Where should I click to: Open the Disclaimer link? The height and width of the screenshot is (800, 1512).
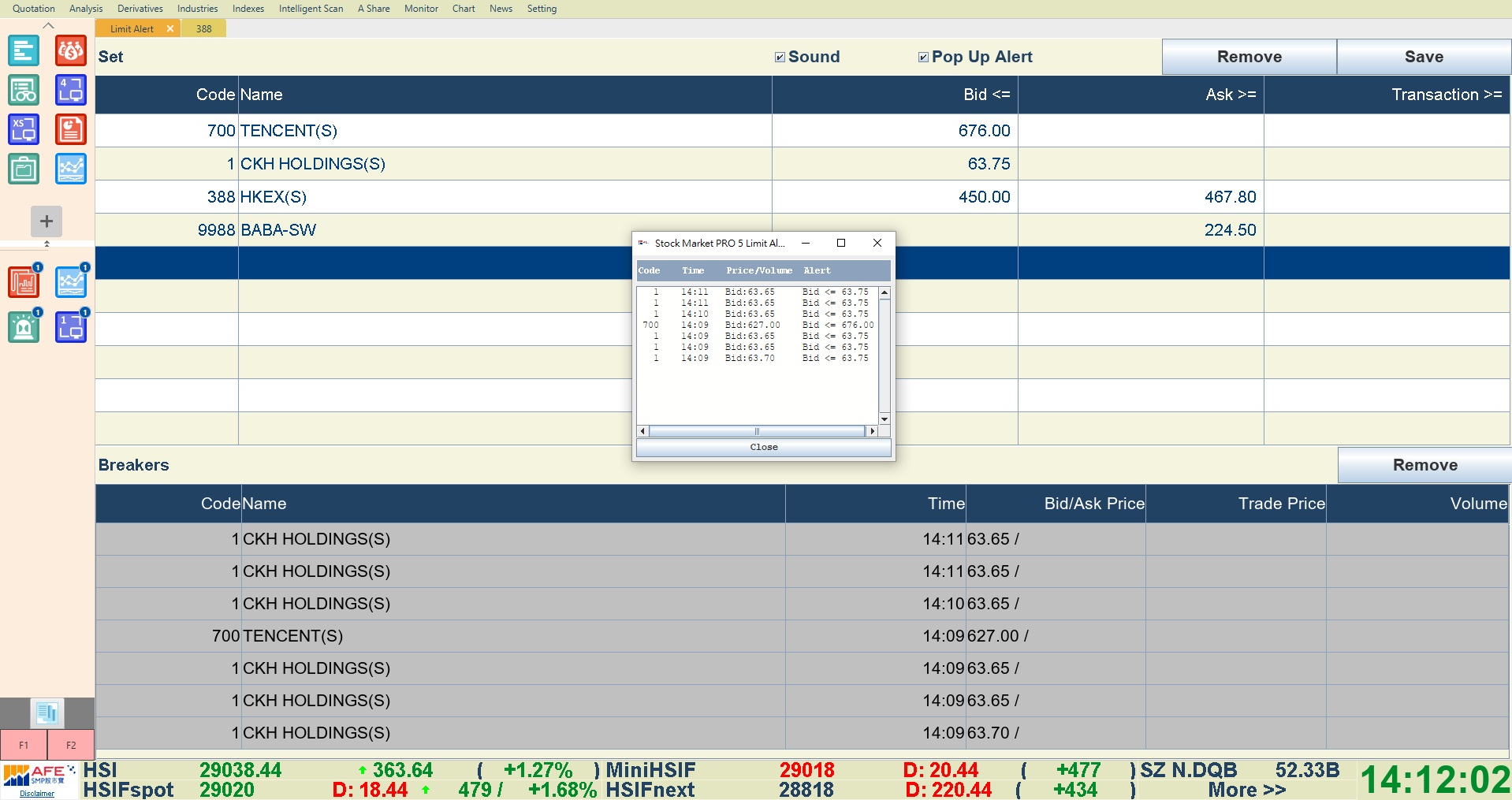37,794
